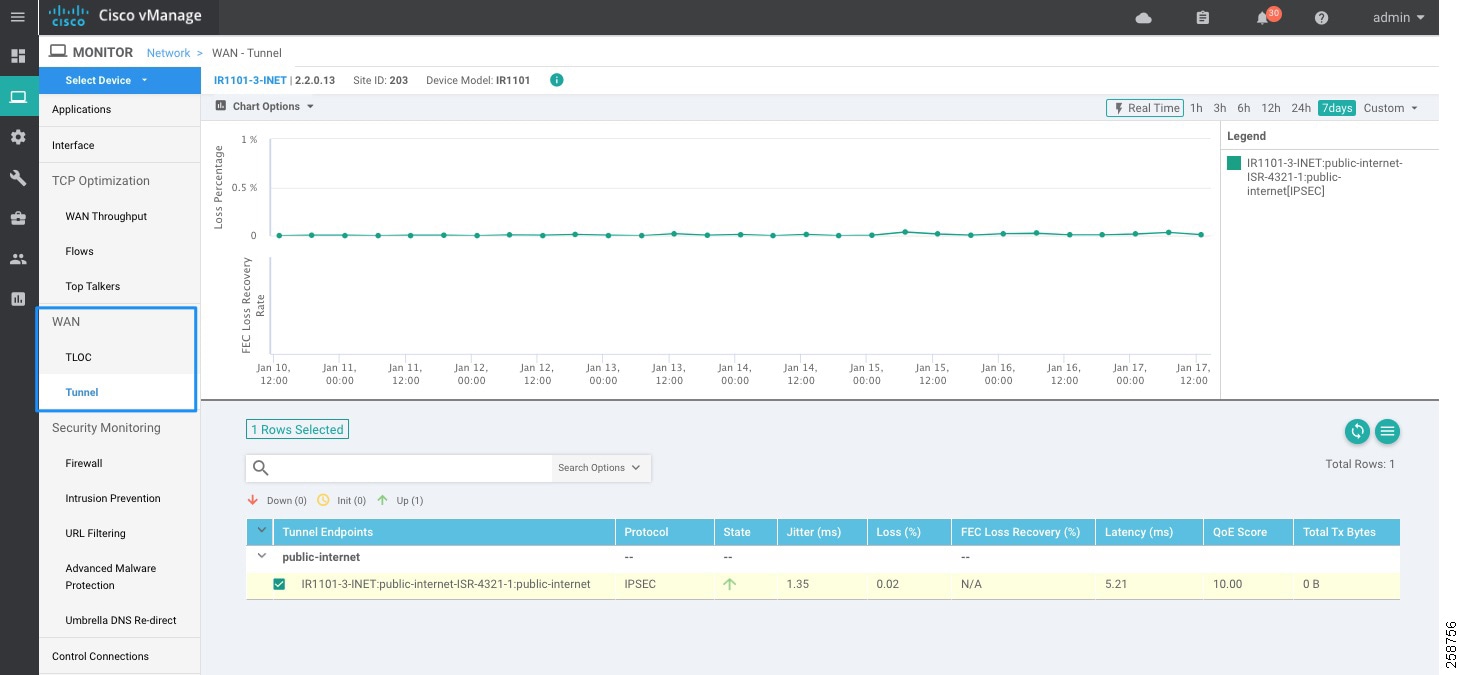
Task: Open the Search Options dropdown
Action: click(600, 468)
